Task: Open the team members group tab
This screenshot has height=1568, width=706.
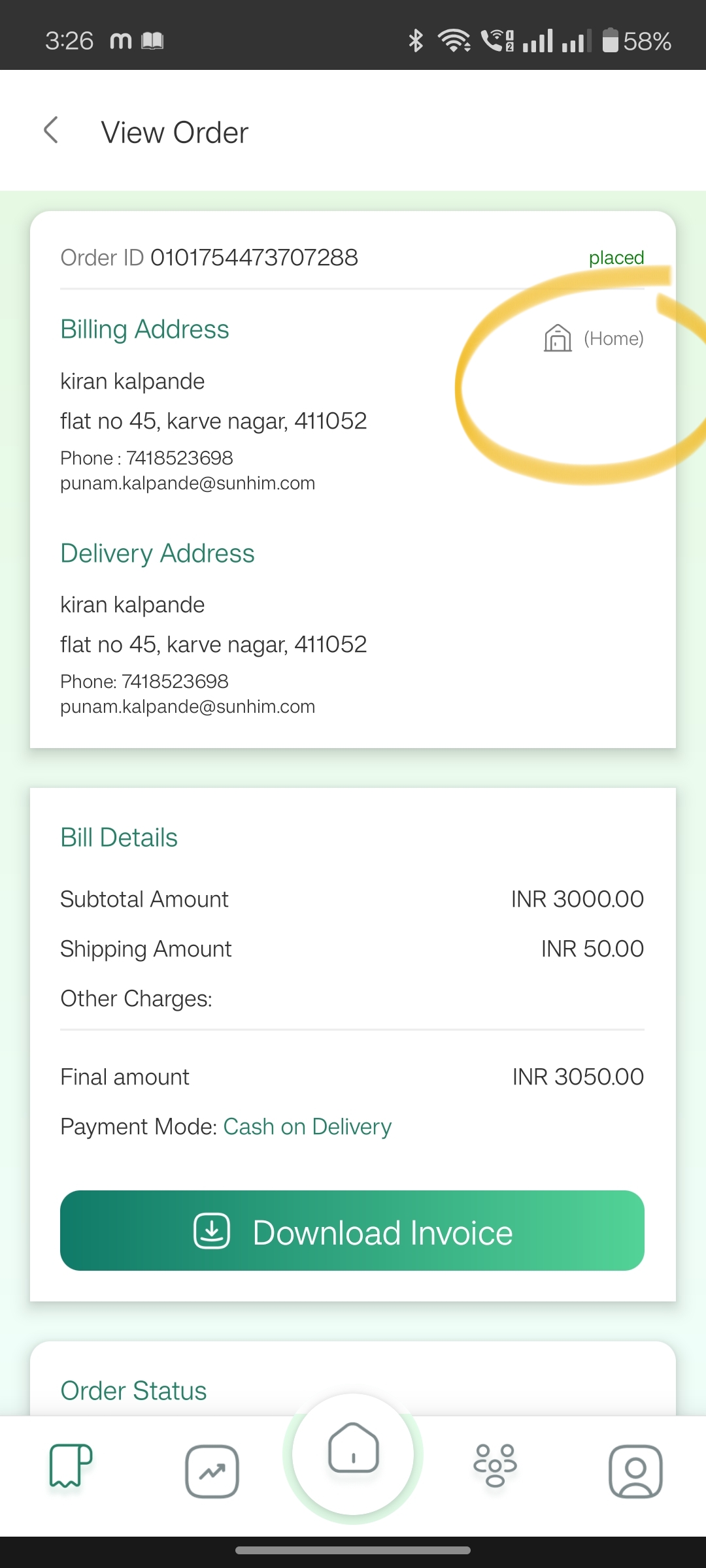Action: 495,1465
